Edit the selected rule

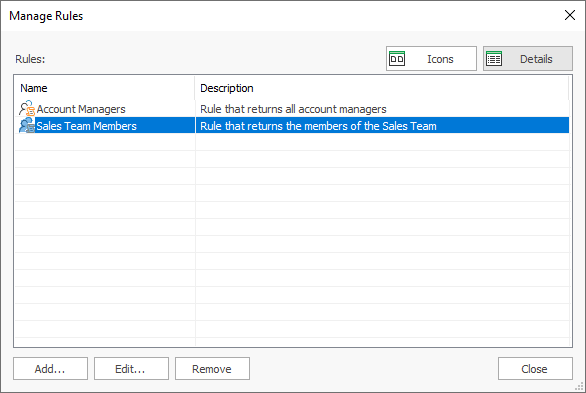coord(131,369)
